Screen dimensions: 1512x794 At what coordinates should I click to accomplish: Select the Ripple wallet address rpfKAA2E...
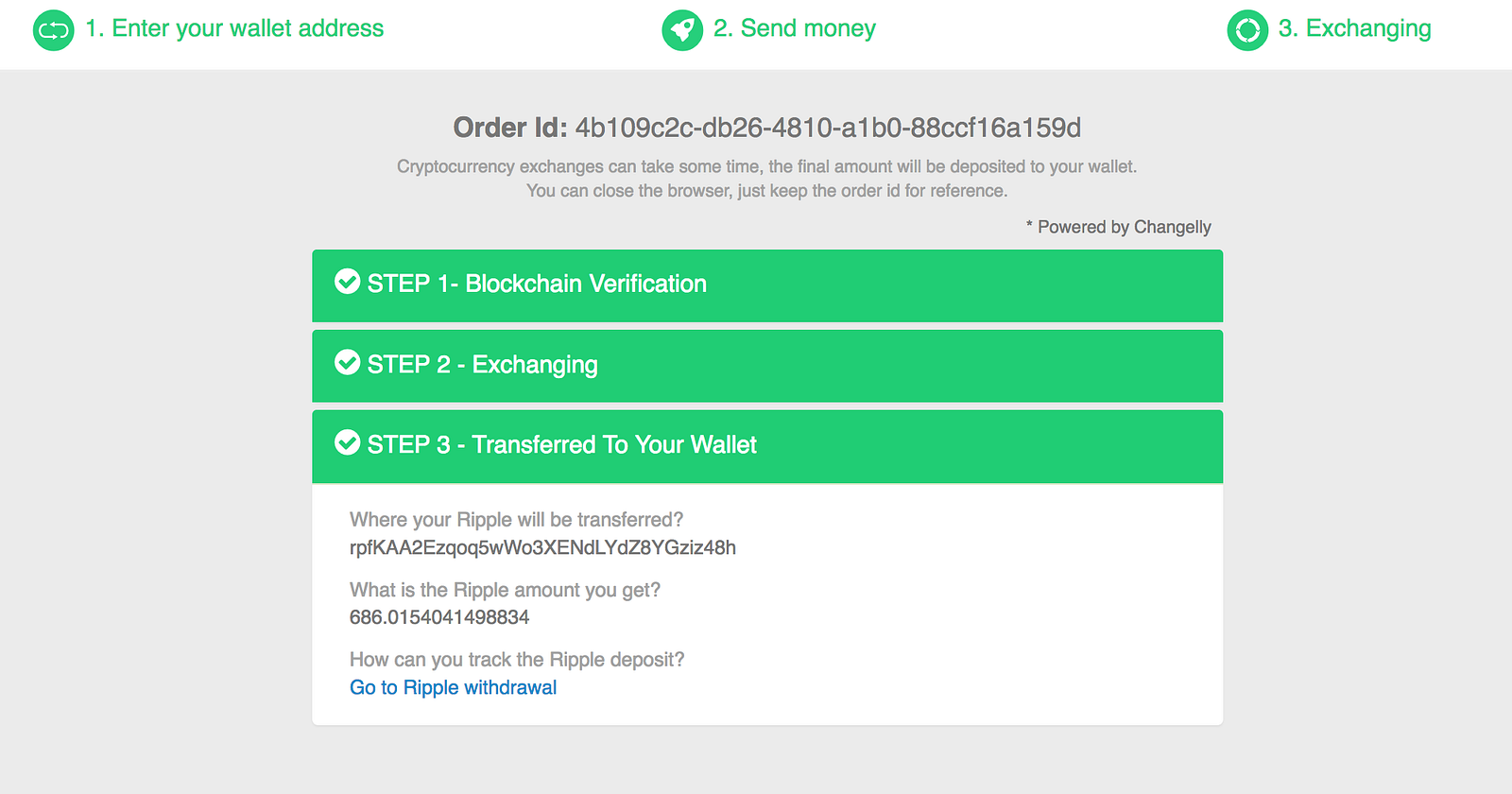tap(542, 548)
